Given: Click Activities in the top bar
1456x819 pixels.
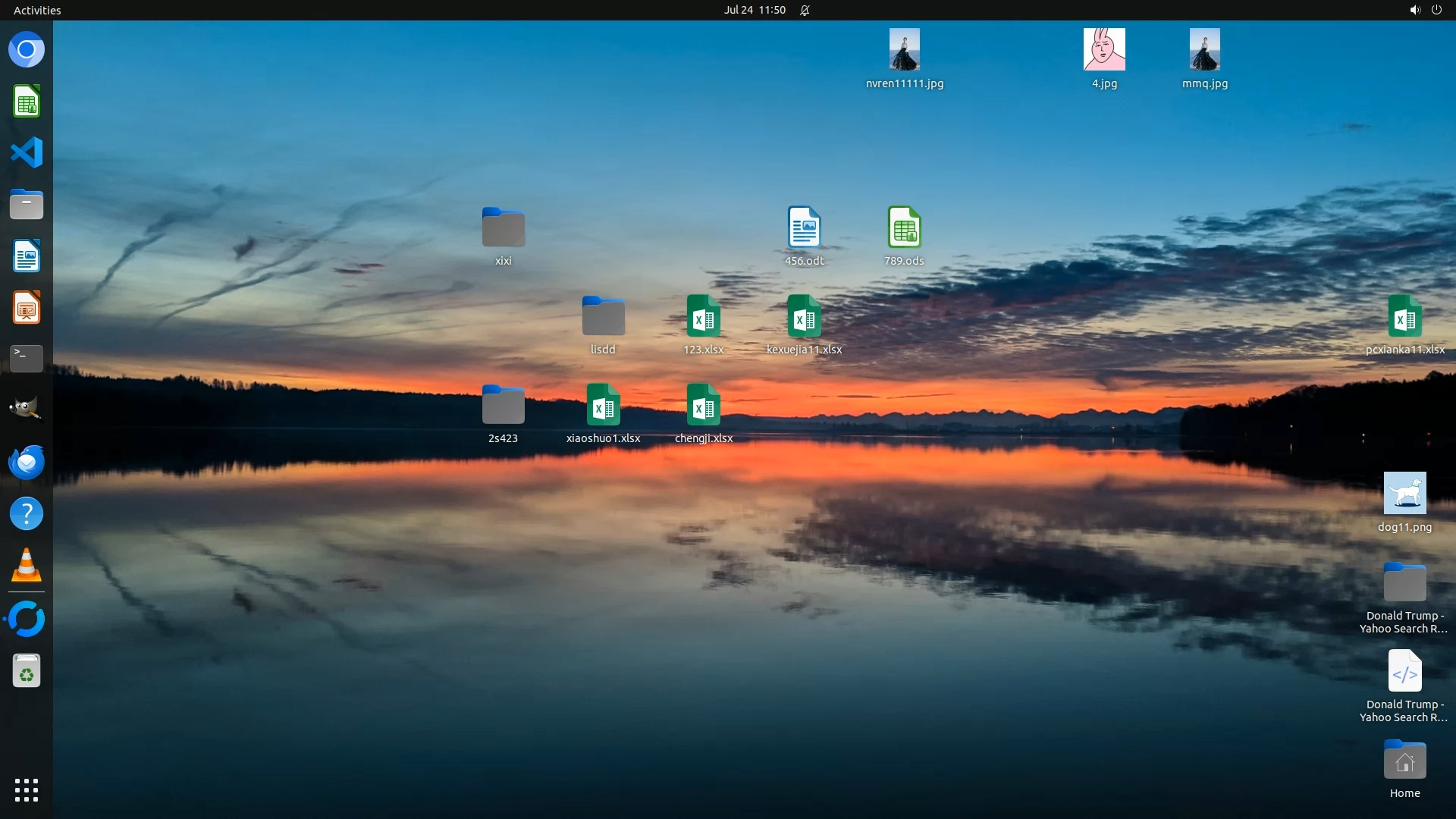Looking at the screenshot, I should tap(37, 10).
